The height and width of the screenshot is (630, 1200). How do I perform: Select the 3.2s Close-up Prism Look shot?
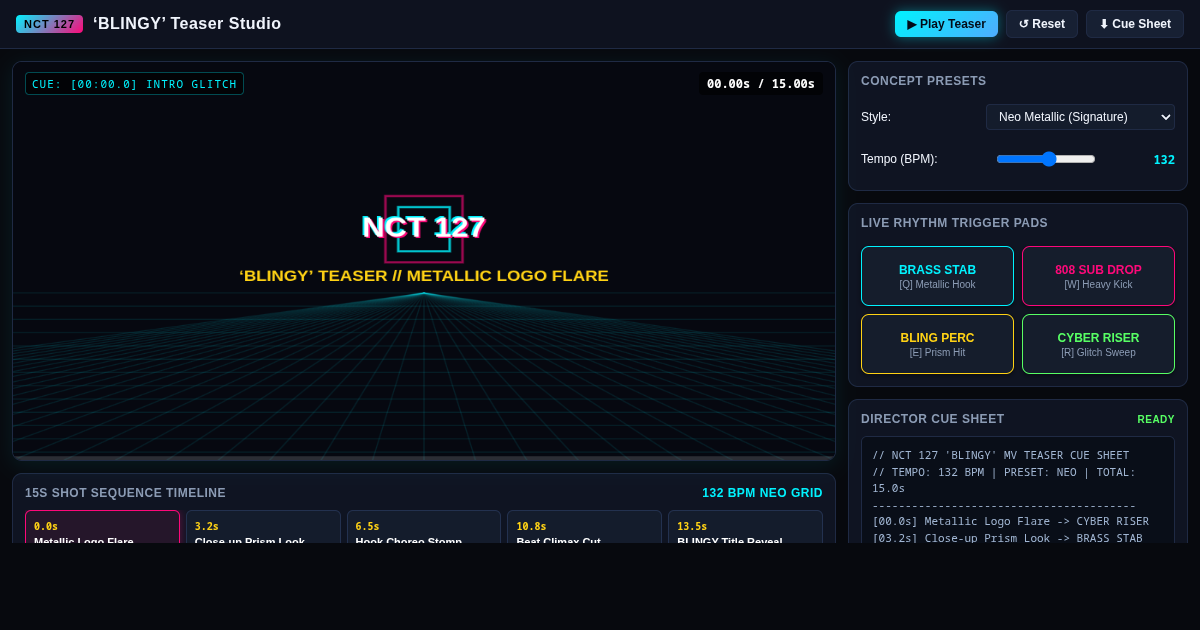click(263, 527)
